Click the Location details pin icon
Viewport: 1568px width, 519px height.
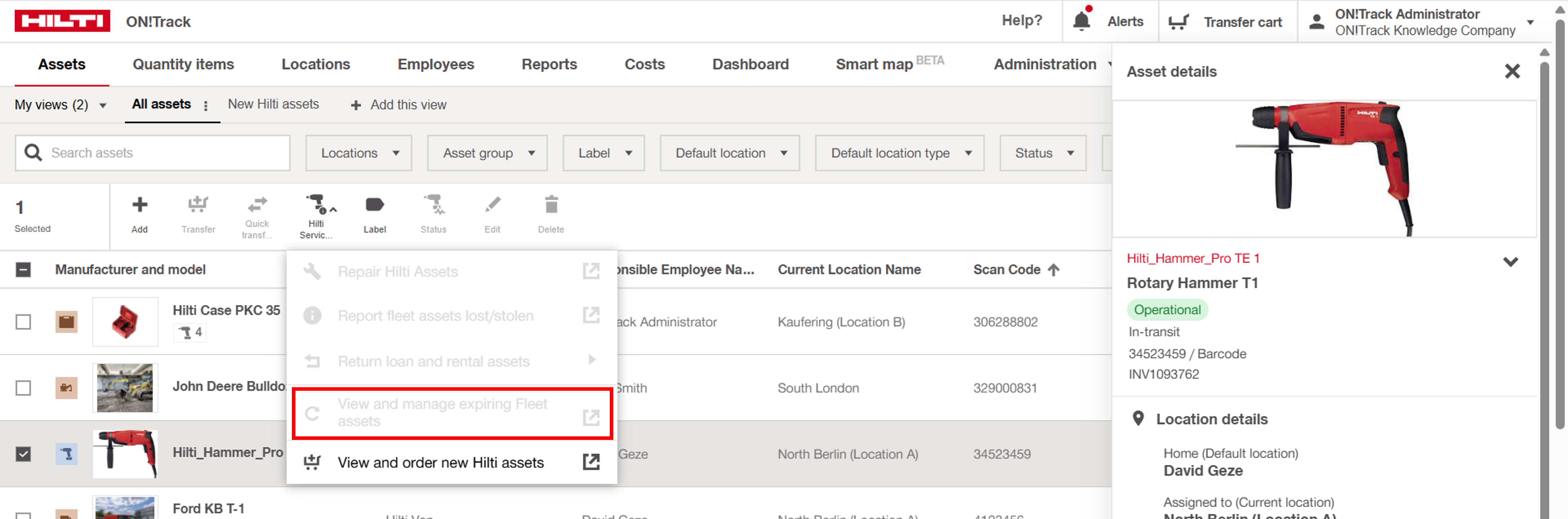pyautogui.click(x=1138, y=419)
